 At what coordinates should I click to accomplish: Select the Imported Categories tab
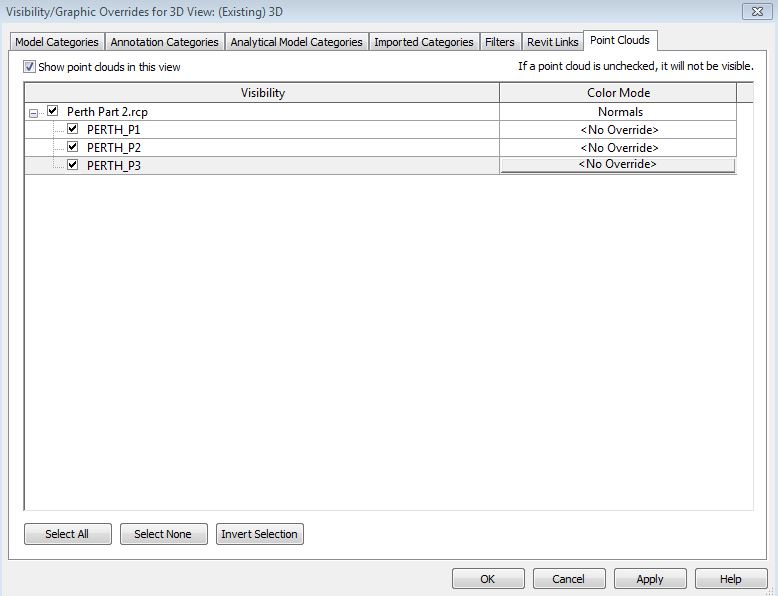point(424,42)
